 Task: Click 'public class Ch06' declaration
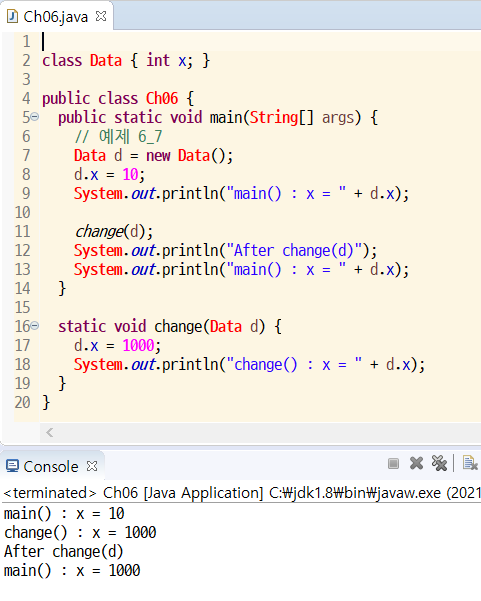pyautogui.click(x=118, y=99)
